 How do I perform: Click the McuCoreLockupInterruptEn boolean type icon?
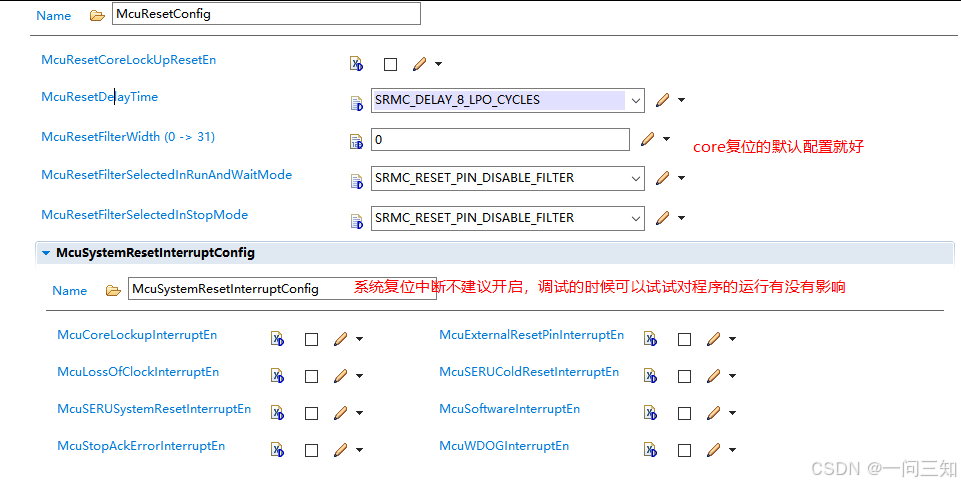pos(278,339)
